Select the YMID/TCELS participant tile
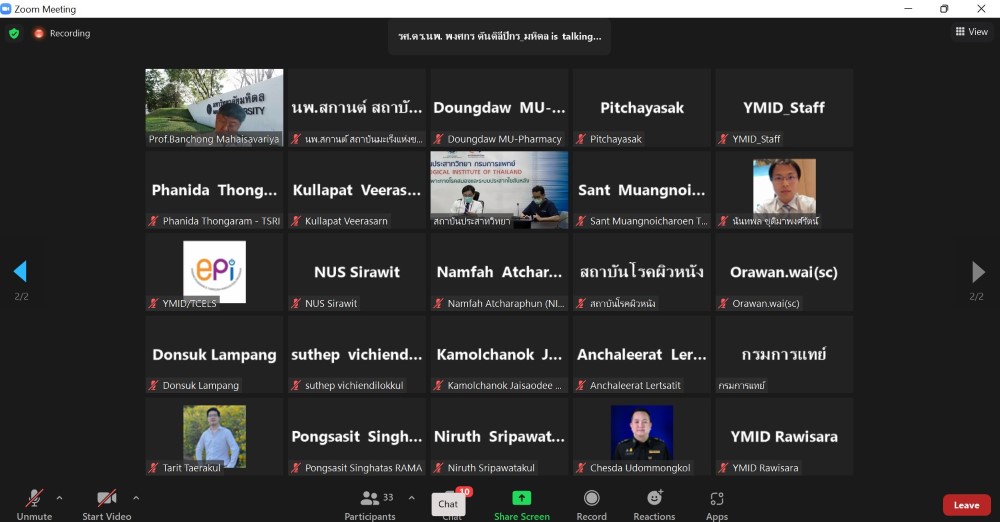Screen dimensions: 1000x522 tap(214, 272)
